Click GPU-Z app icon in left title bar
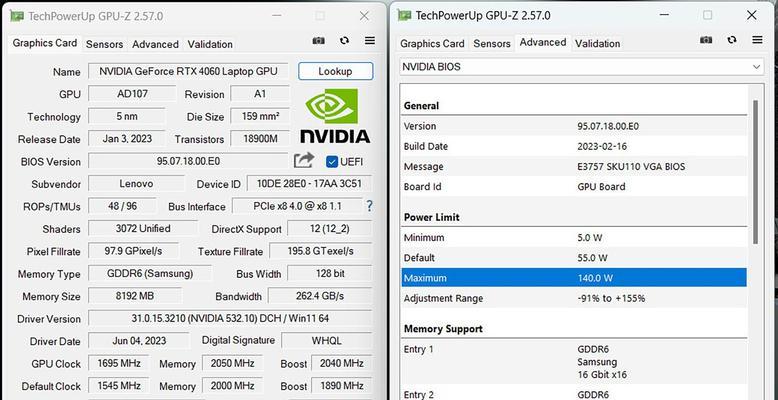The image size is (778, 400). (x=16, y=16)
